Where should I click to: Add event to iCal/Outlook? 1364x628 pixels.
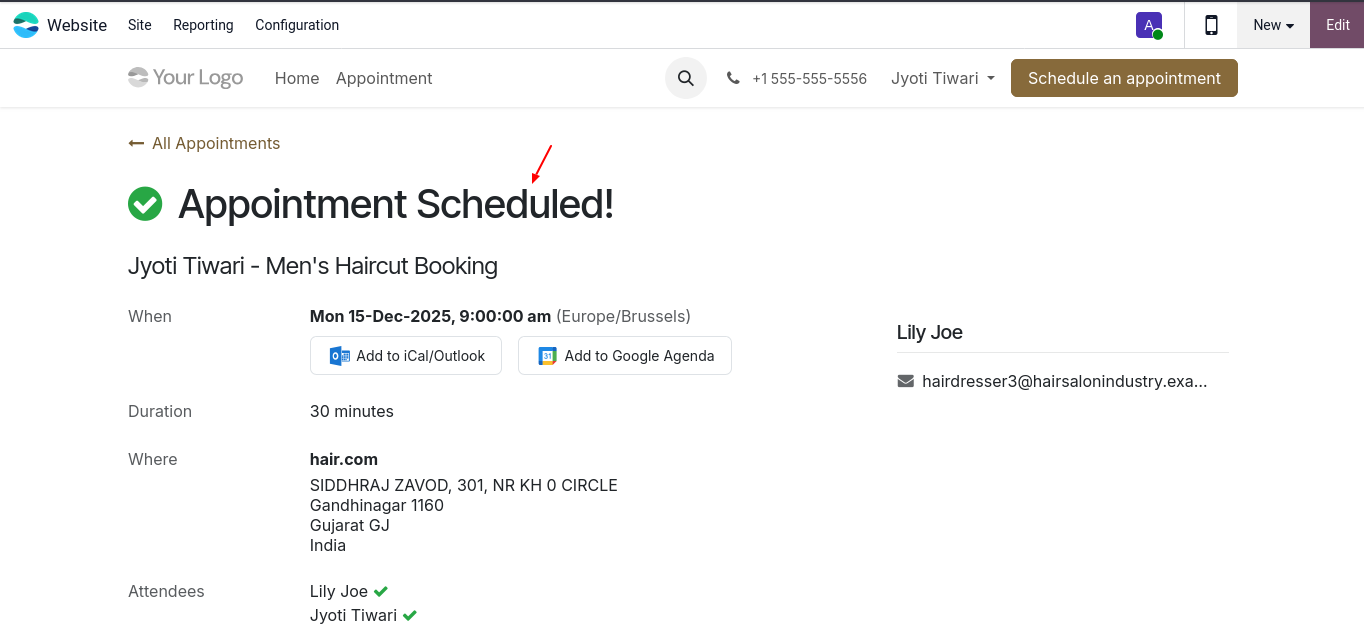tap(406, 356)
